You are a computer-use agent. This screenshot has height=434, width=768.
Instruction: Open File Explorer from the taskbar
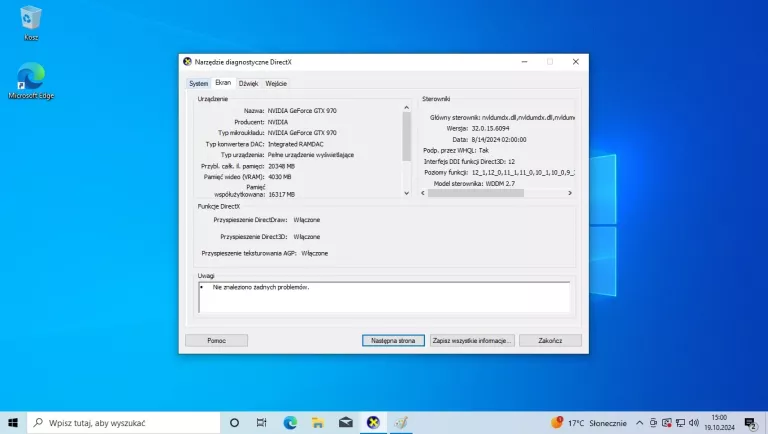pyautogui.click(x=318, y=423)
